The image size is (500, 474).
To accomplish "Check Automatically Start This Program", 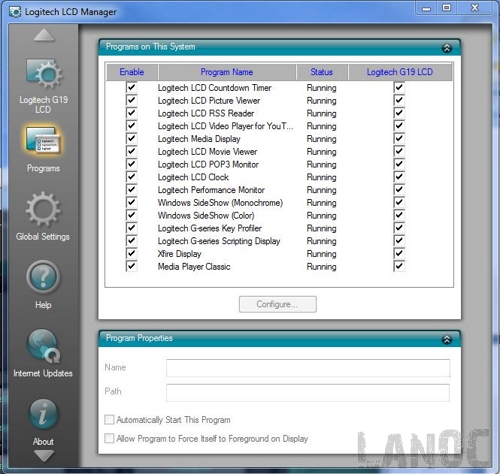I will click(109, 419).
